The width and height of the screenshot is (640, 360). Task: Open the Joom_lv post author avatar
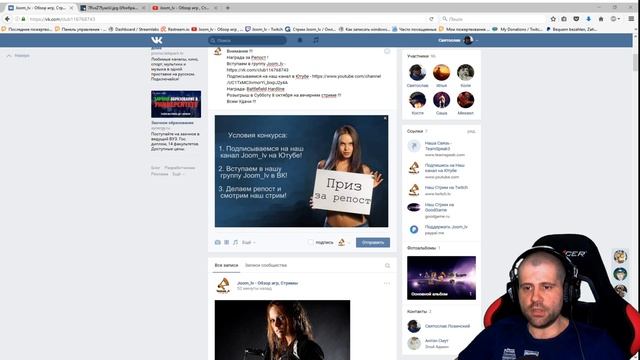pyautogui.click(x=223, y=285)
